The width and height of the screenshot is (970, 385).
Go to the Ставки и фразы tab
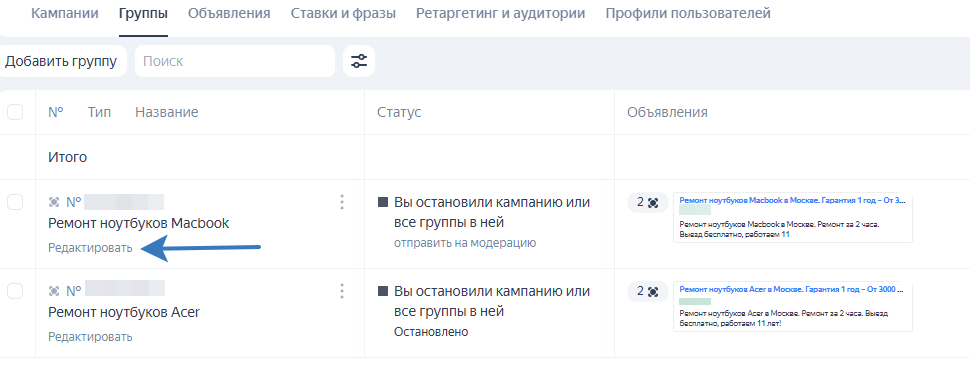tap(343, 13)
